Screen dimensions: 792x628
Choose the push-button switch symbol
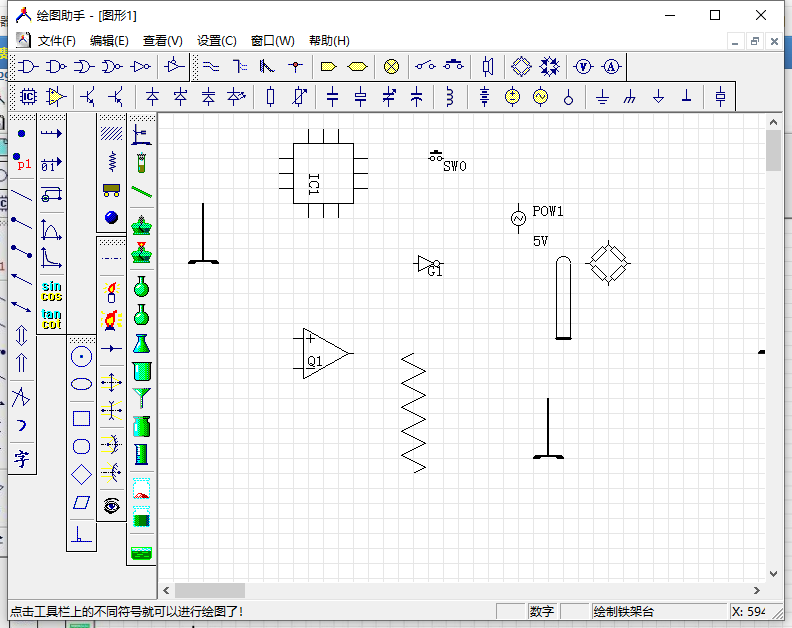[454, 66]
